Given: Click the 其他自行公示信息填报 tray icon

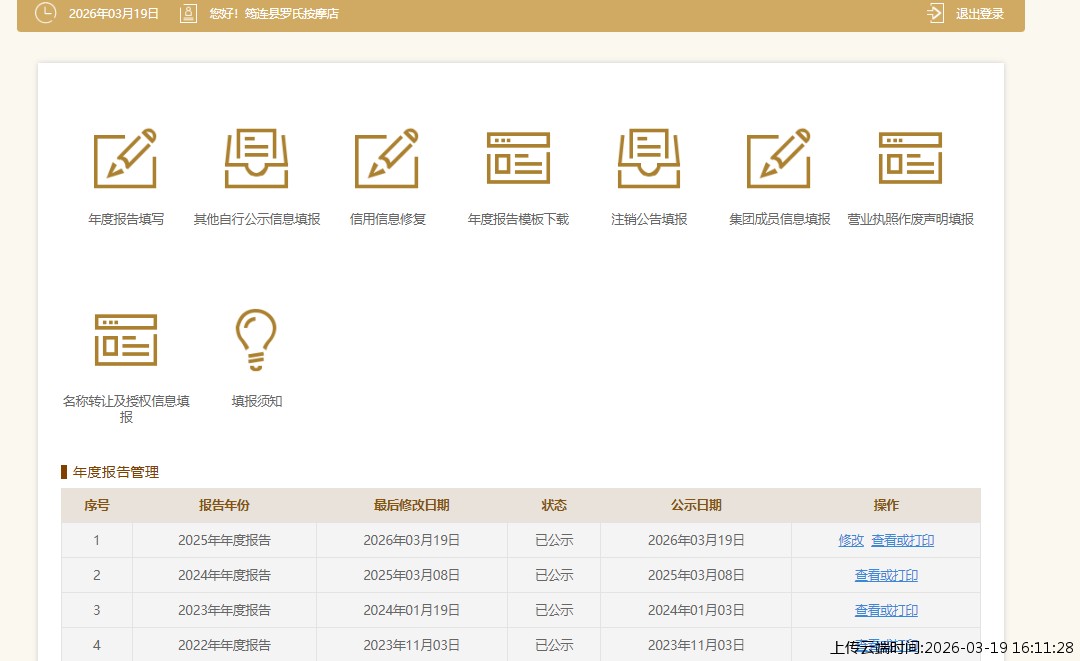Looking at the screenshot, I should 256,158.
